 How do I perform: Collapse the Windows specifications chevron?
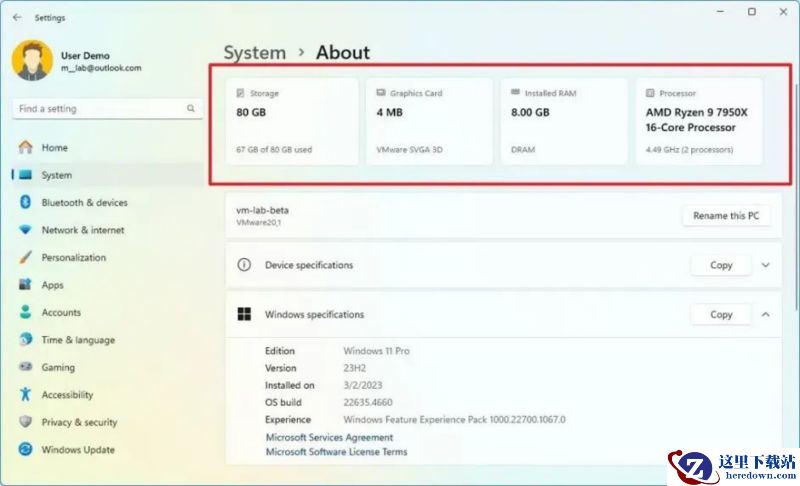765,315
